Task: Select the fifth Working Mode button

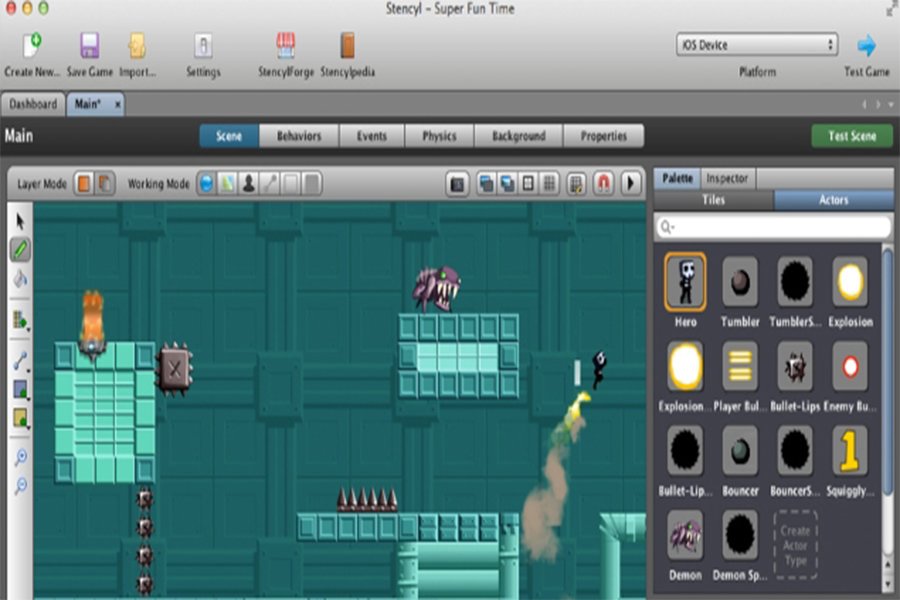Action: (x=290, y=184)
